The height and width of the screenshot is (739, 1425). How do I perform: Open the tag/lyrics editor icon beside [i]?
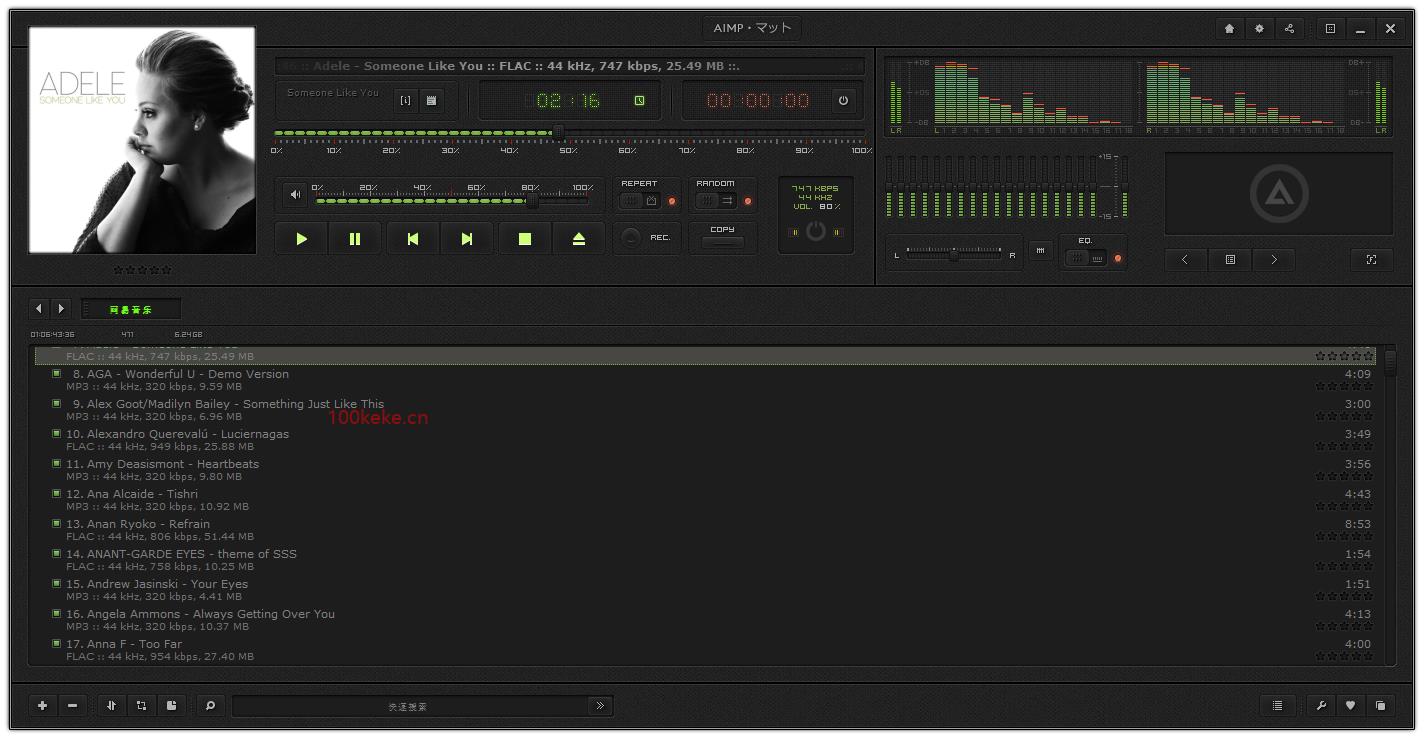pyautogui.click(x=431, y=100)
